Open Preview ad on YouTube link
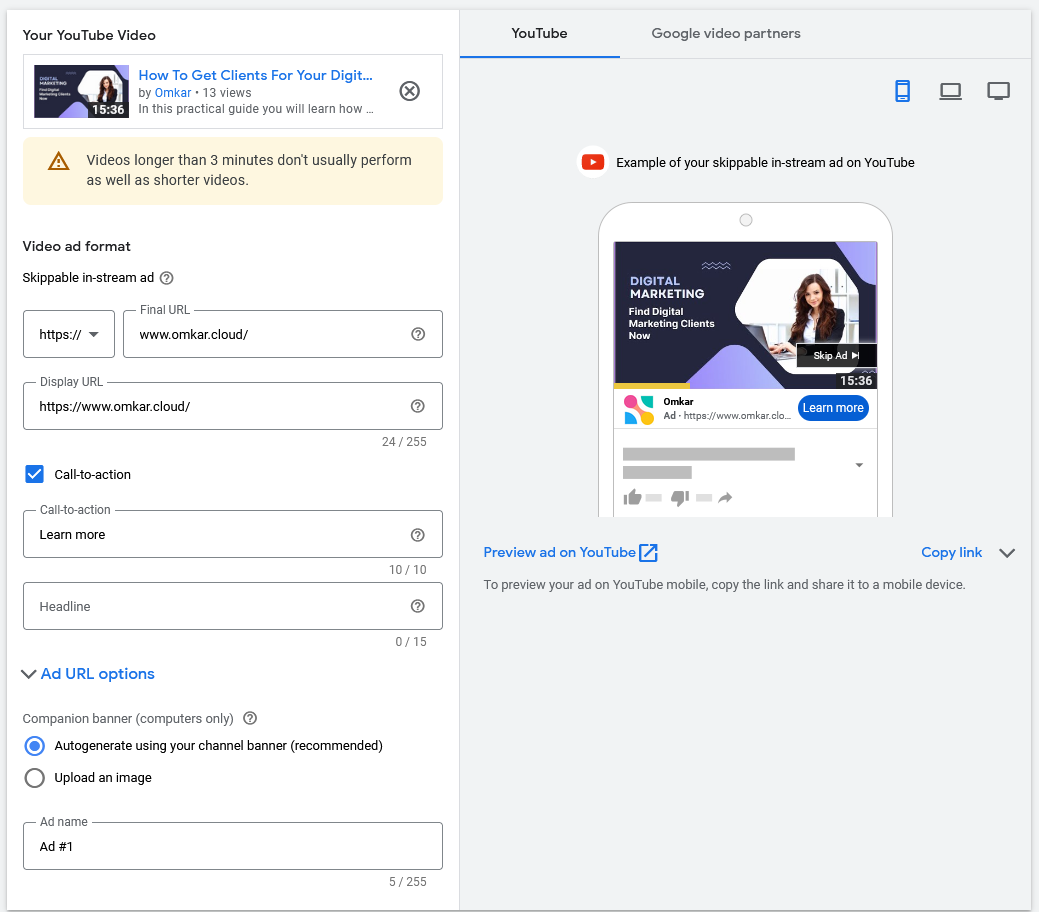 point(571,552)
